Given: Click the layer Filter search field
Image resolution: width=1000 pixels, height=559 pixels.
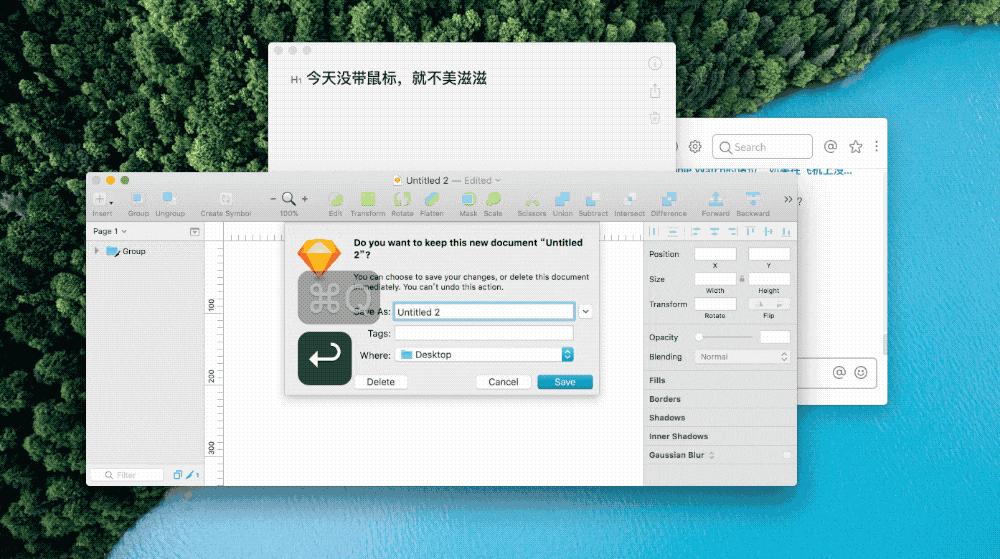Looking at the screenshot, I should pyautogui.click(x=128, y=475).
